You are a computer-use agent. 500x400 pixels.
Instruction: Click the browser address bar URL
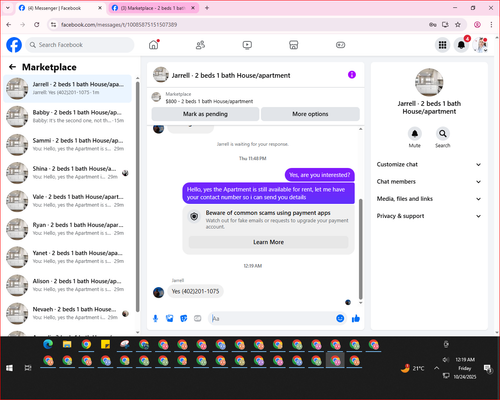119,25
